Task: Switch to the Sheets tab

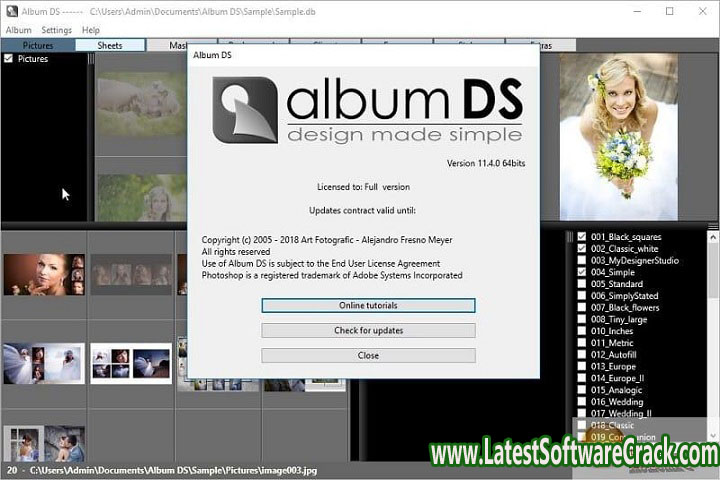Action: pyautogui.click(x=110, y=45)
